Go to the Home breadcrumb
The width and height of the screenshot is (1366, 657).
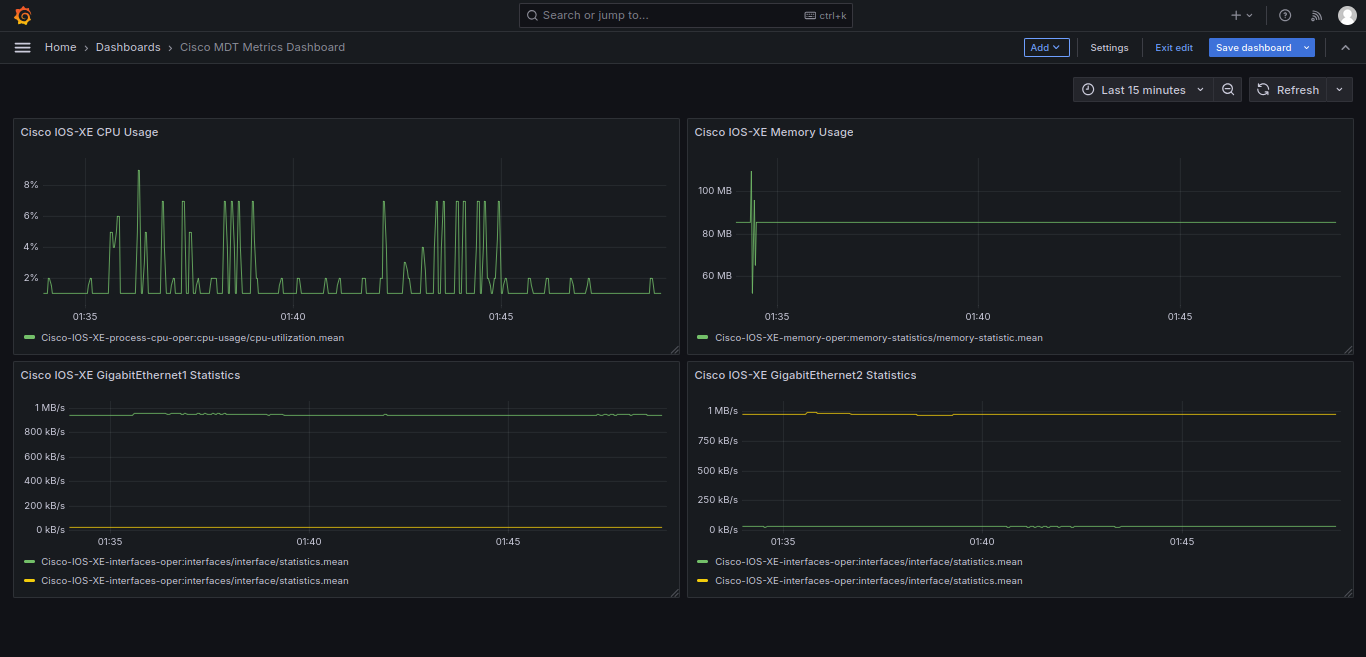pos(60,47)
